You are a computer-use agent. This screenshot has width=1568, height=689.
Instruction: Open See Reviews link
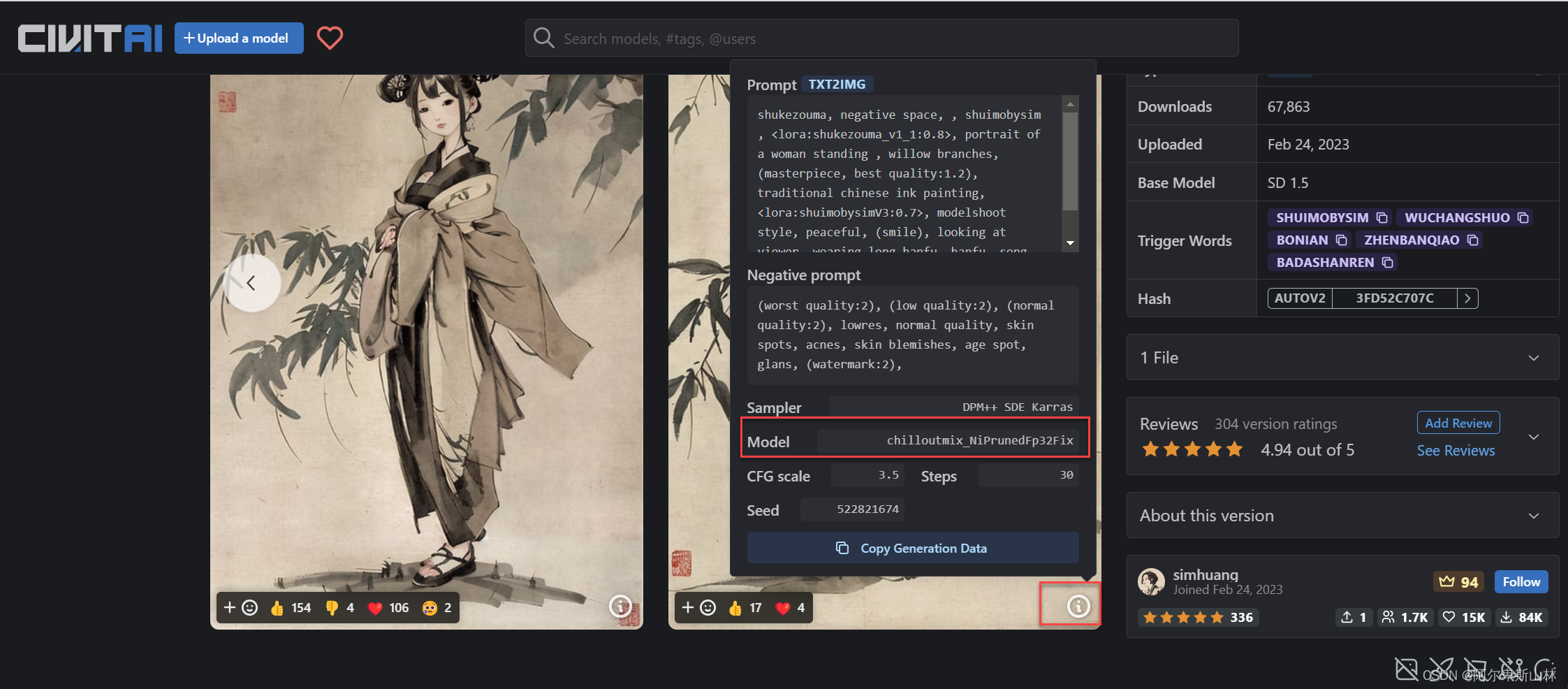[x=1456, y=451]
